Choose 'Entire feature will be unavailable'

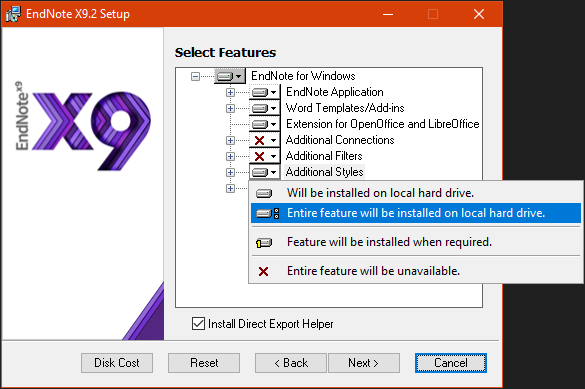coord(416,271)
